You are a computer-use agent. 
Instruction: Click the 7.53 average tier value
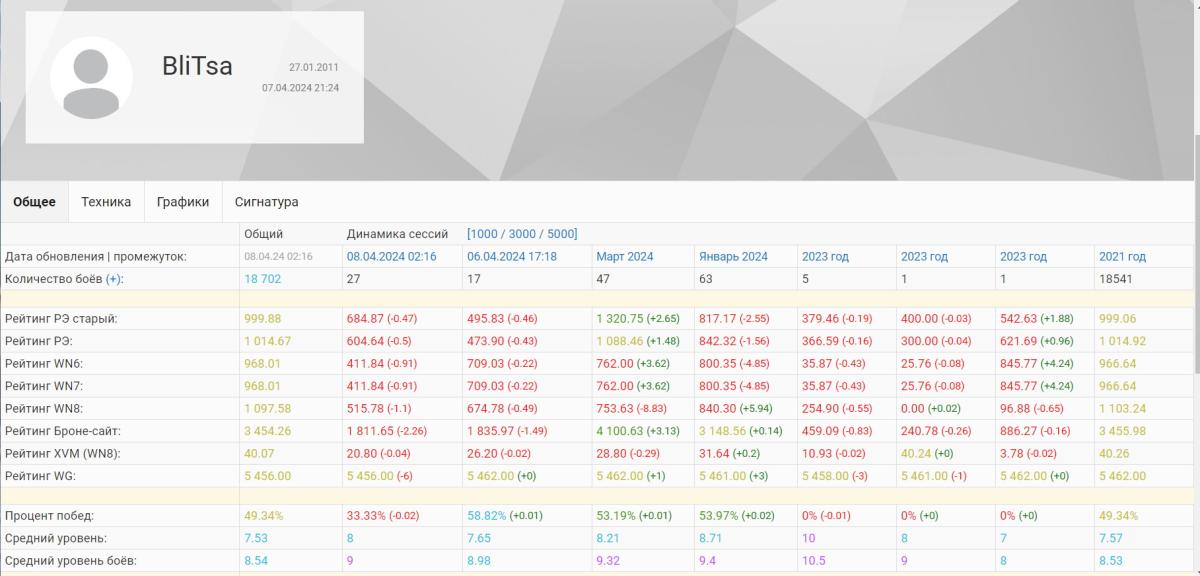256,538
